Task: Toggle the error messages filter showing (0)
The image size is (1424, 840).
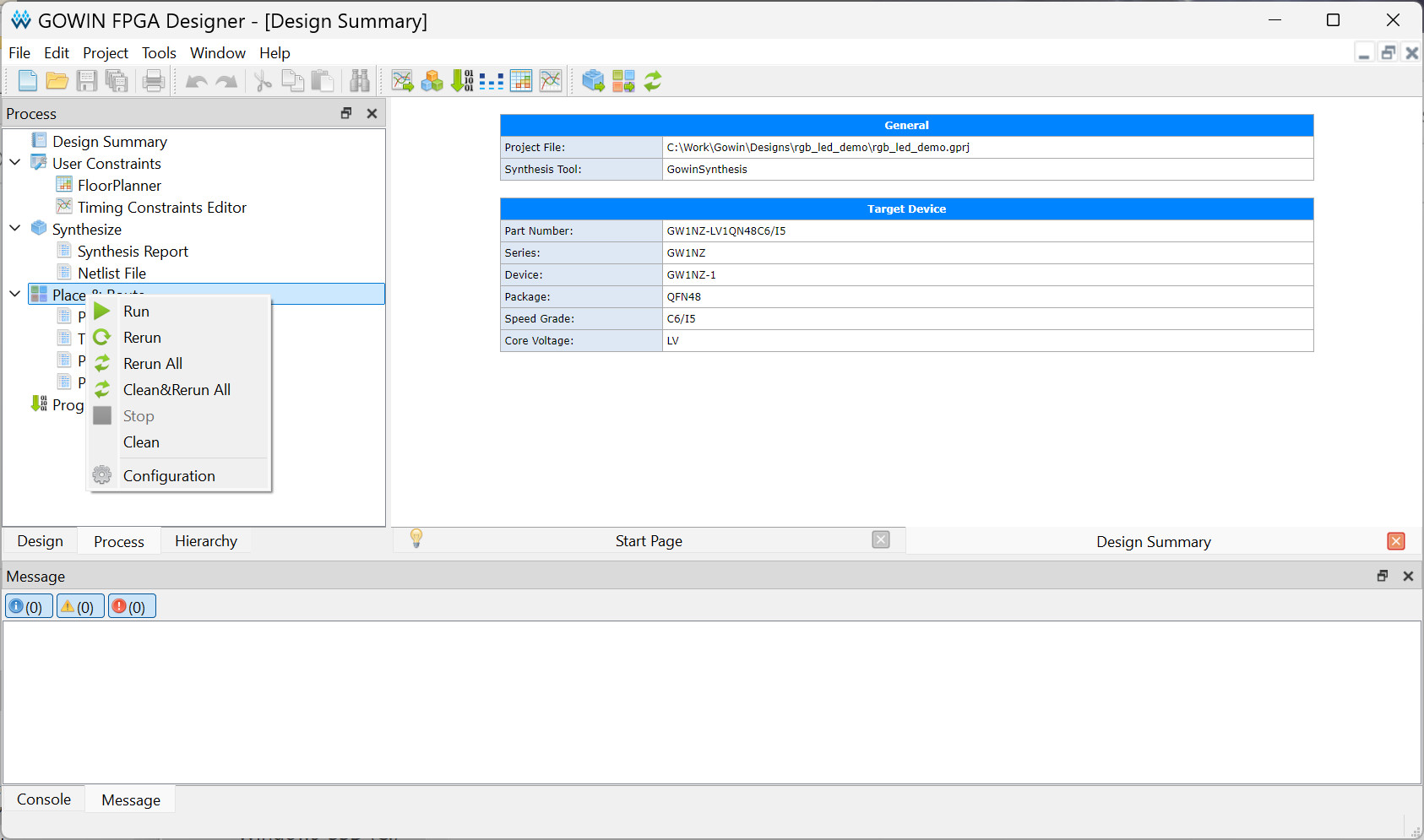Action: [x=133, y=606]
